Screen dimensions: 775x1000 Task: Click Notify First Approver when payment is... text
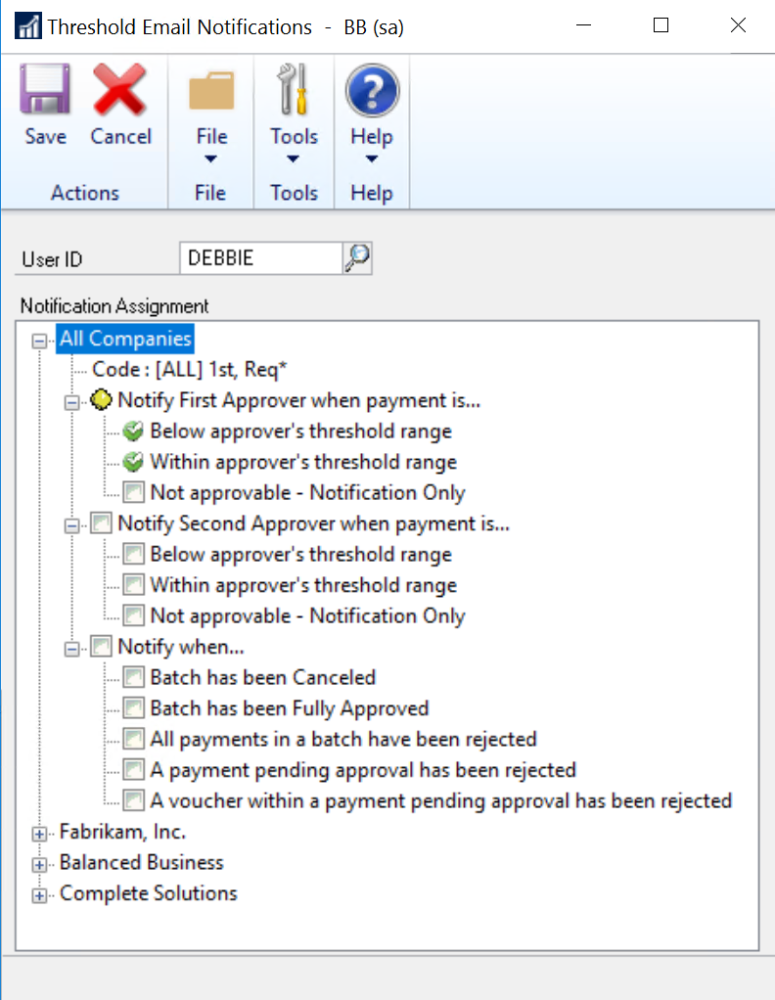tap(299, 400)
